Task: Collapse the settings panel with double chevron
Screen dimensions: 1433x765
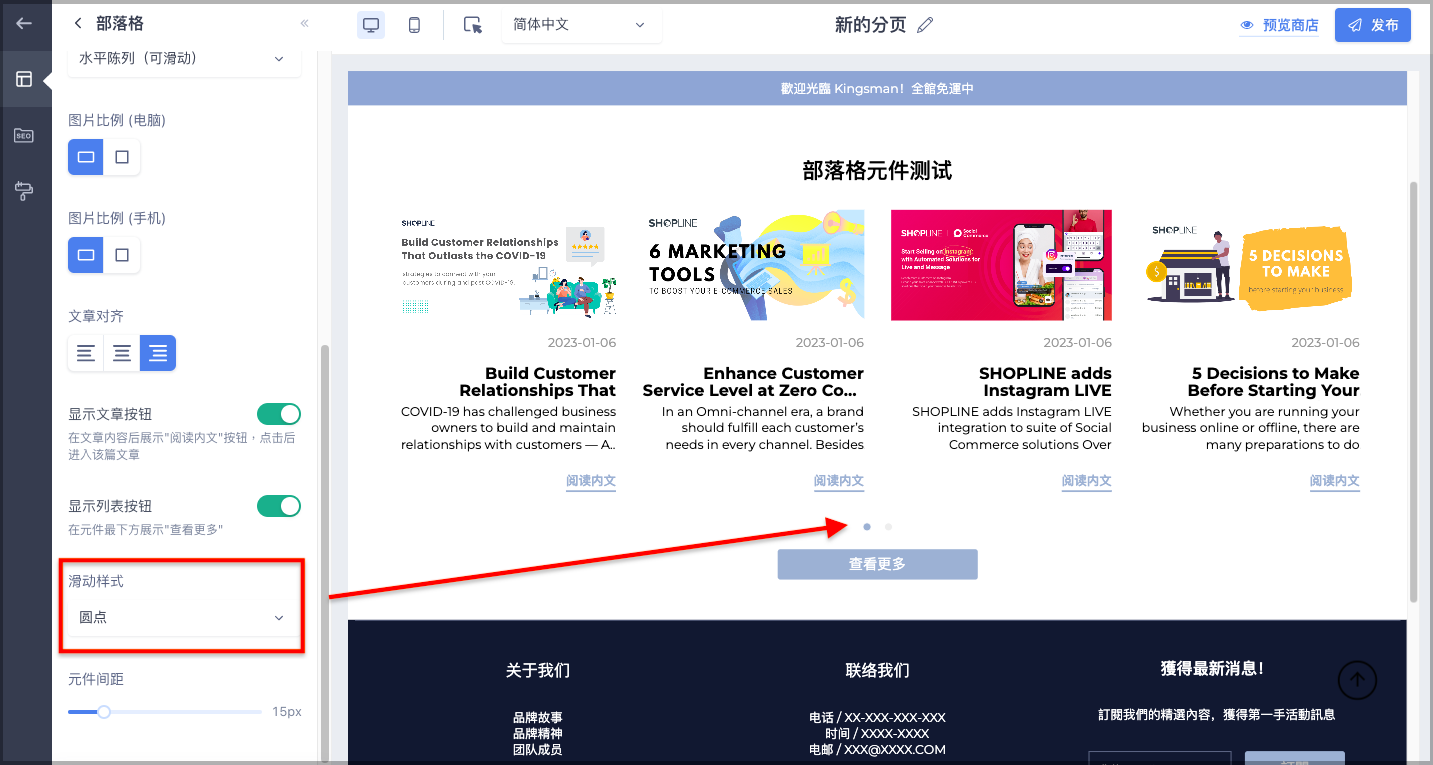Action: coord(304,24)
